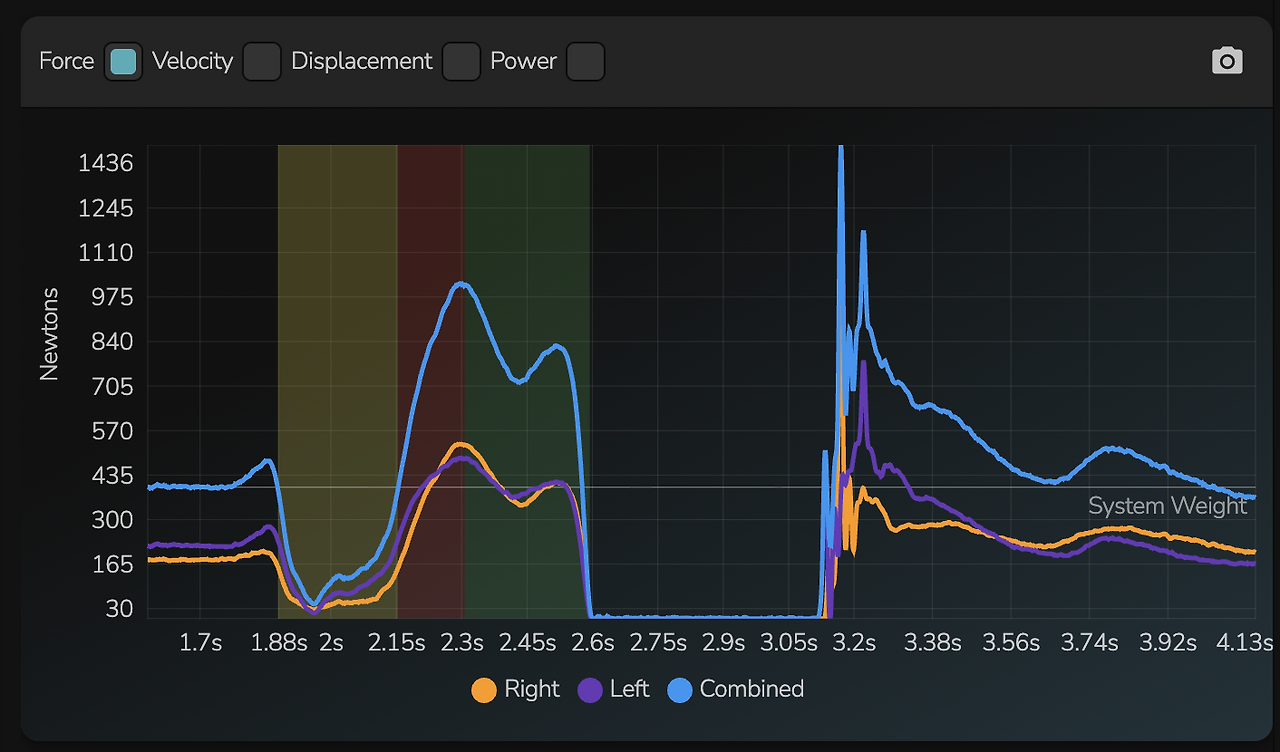Click the Displacement label text
The width and height of the screenshot is (1280, 752).
tap(362, 61)
